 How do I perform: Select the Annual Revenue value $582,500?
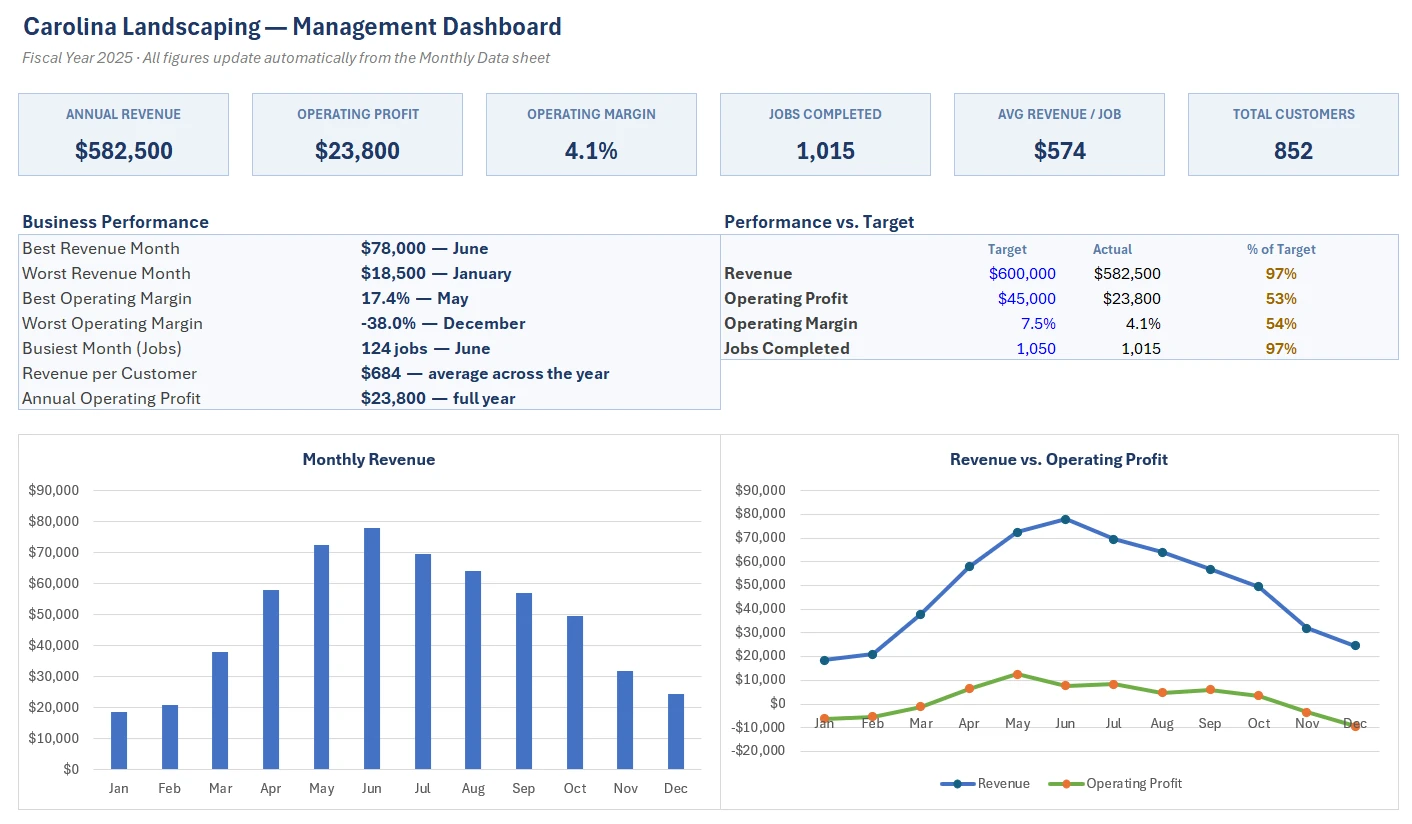coord(124,151)
